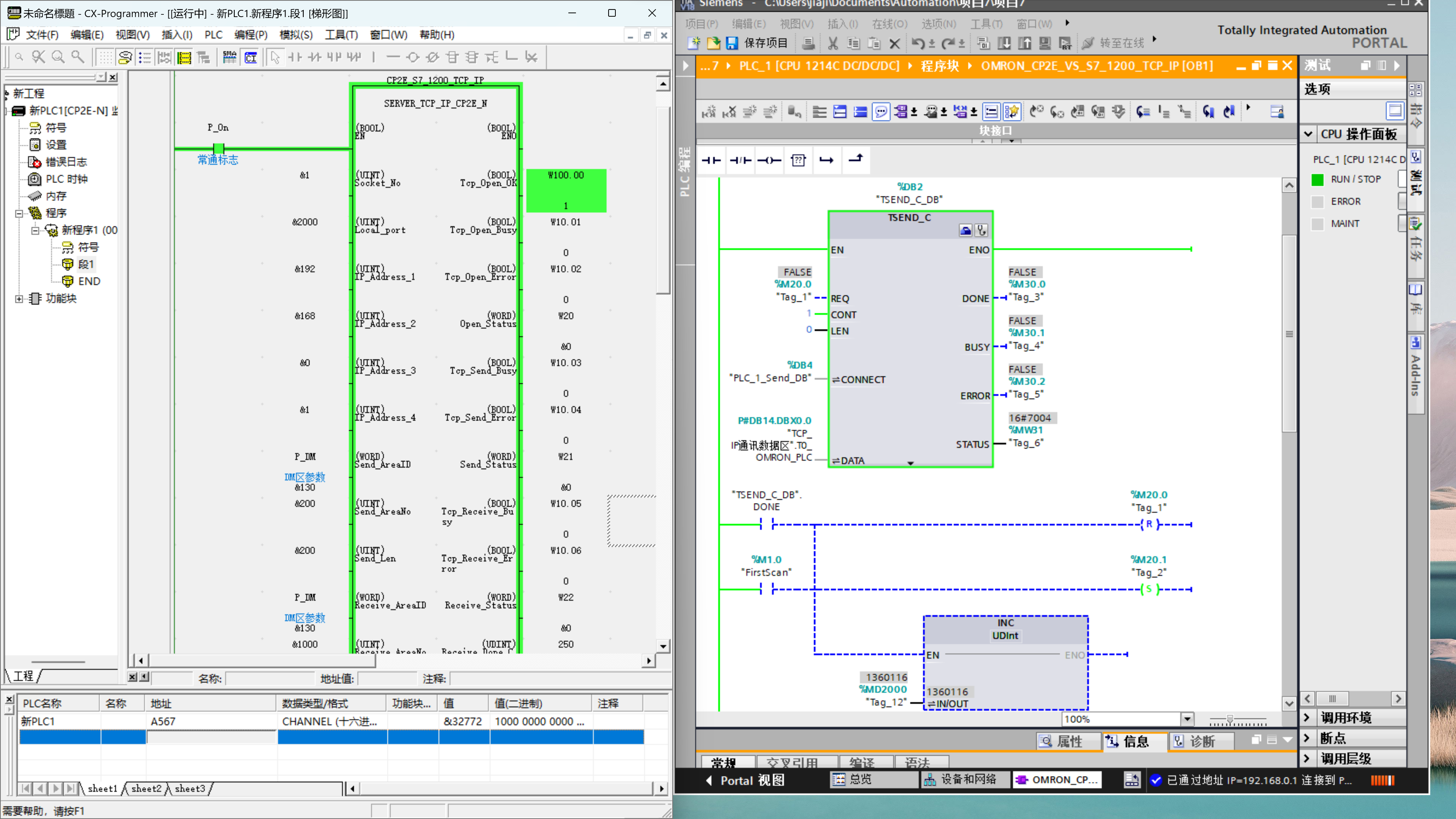The height and width of the screenshot is (819, 1456).
Task: Insert the empty box element
Action: tap(798, 160)
